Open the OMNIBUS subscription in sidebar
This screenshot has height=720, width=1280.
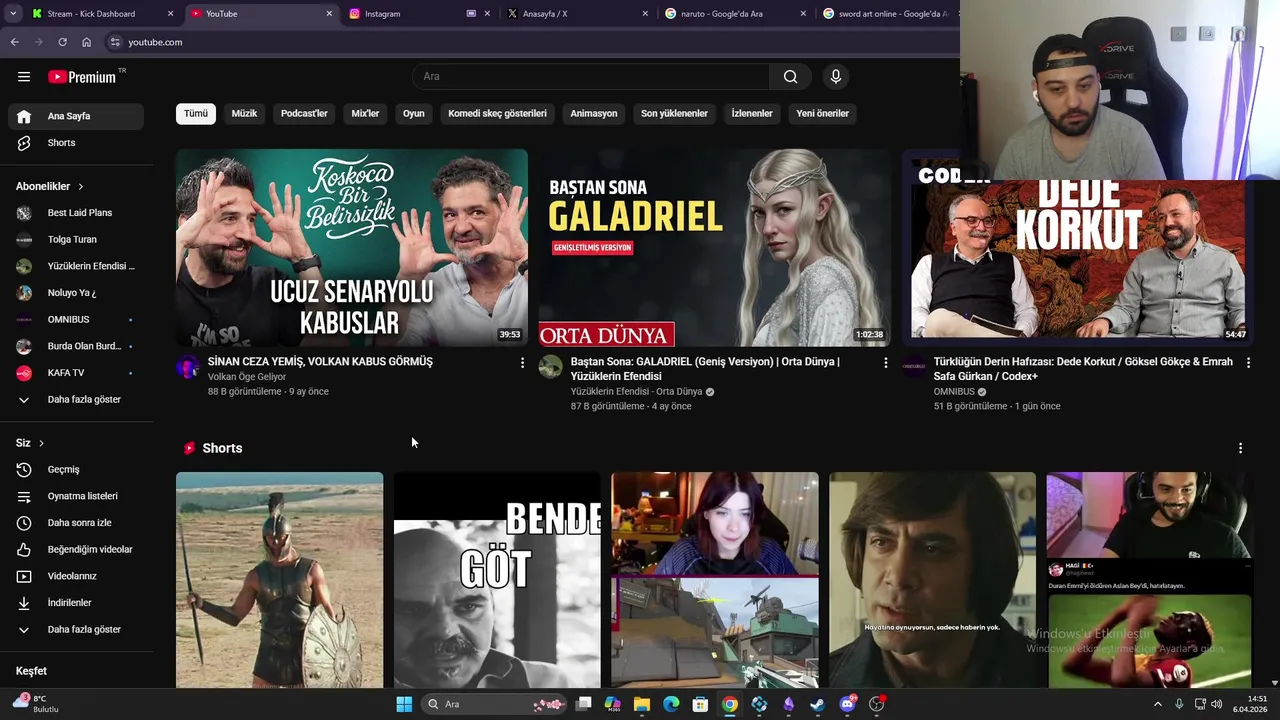[76, 320]
